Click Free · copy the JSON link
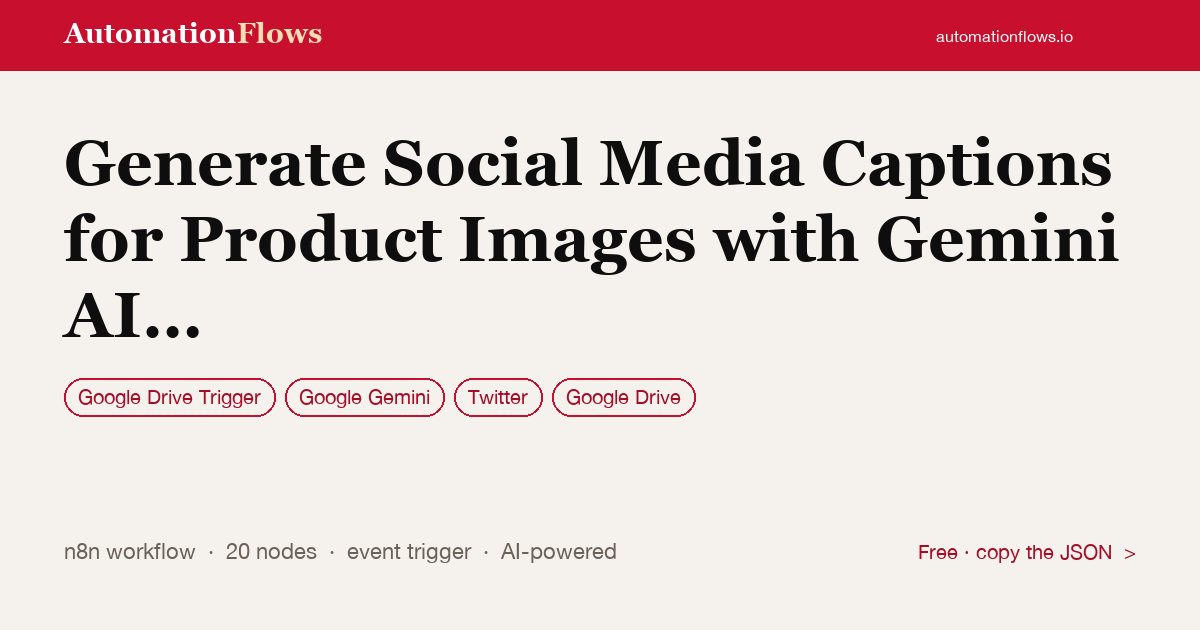Screen dimensions: 1200x630 point(1027,553)
